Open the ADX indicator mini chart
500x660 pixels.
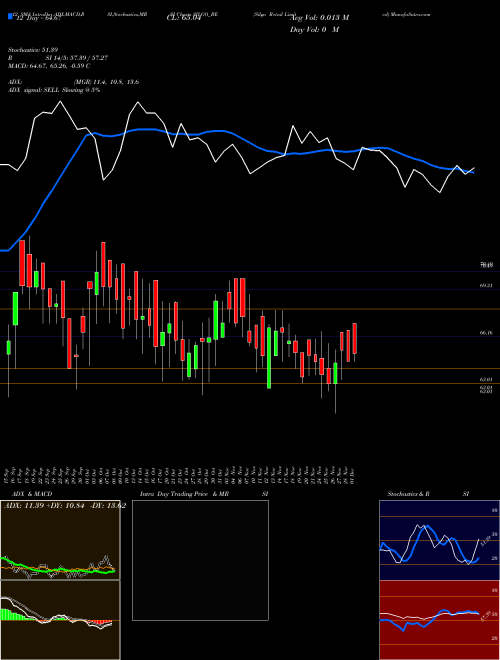pyautogui.click(x=60, y=540)
